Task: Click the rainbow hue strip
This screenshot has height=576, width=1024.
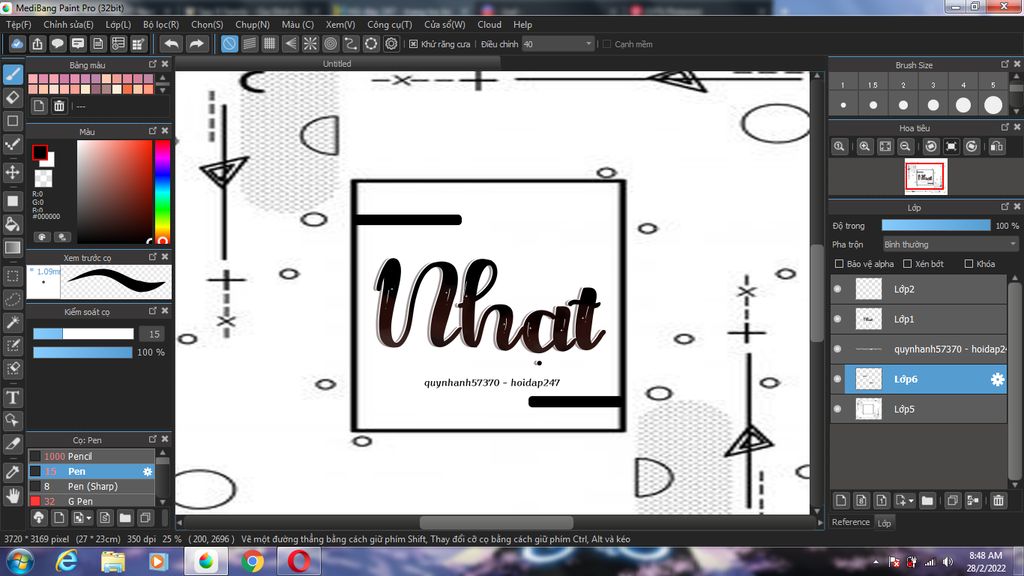Action: pyautogui.click(x=162, y=191)
